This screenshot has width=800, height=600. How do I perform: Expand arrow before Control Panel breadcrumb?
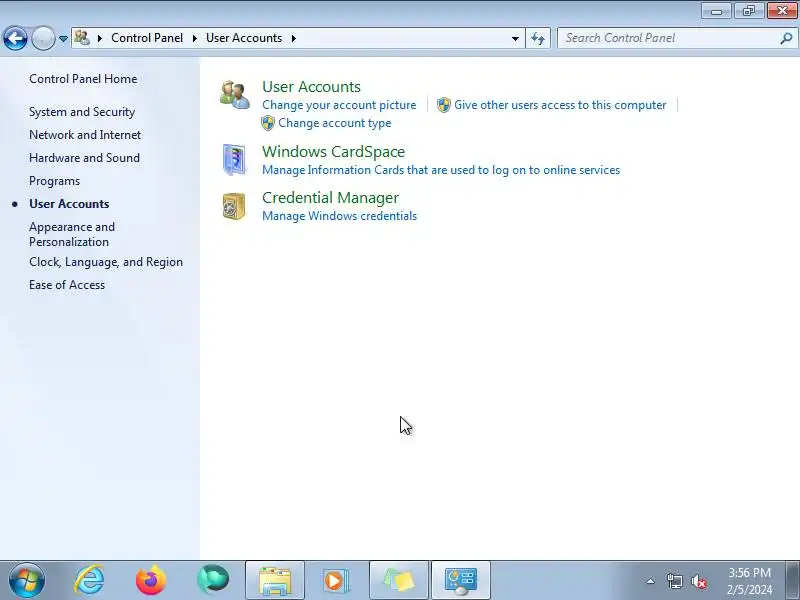pos(99,38)
